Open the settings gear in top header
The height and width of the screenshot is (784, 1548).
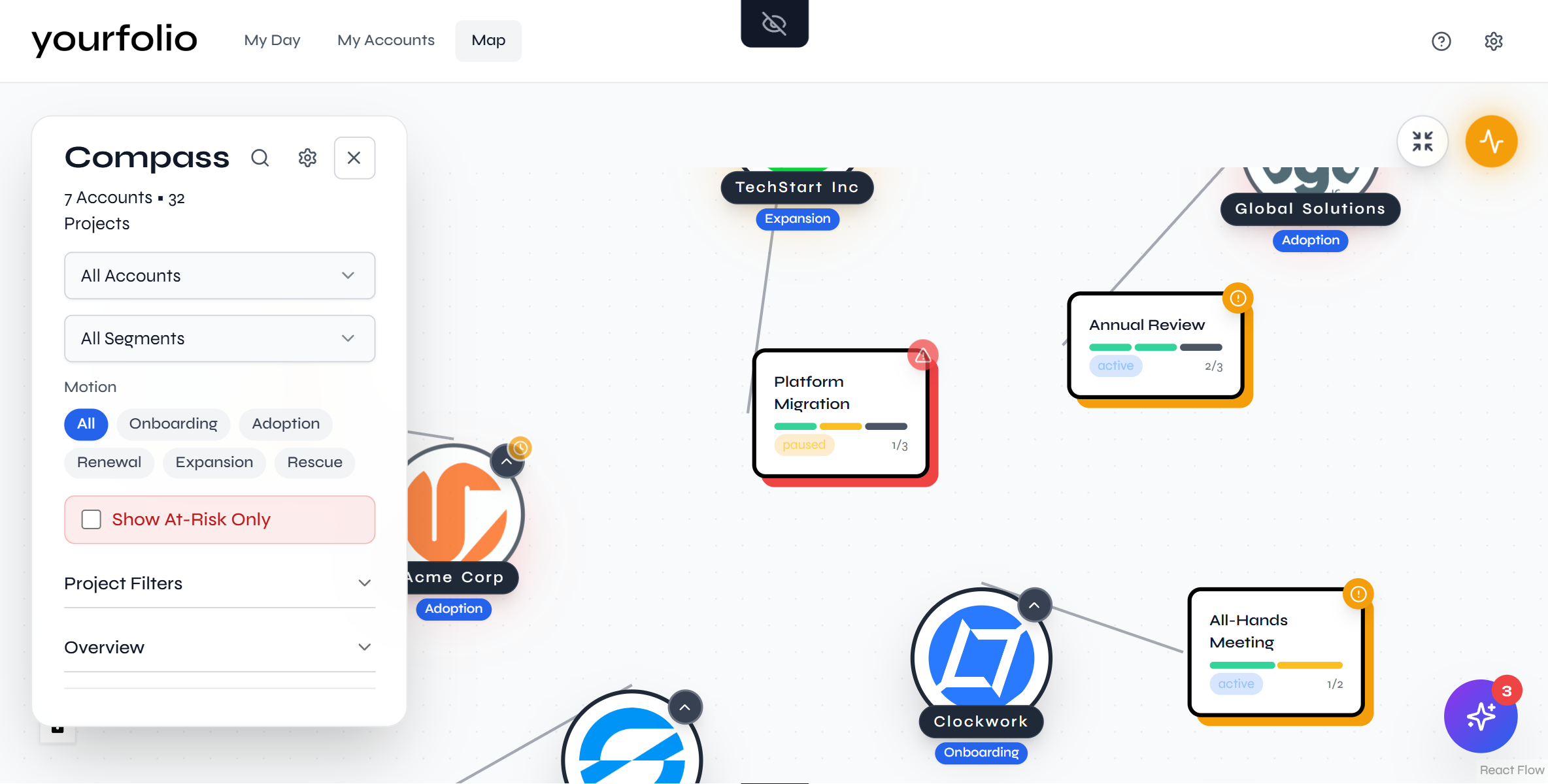coord(1493,41)
